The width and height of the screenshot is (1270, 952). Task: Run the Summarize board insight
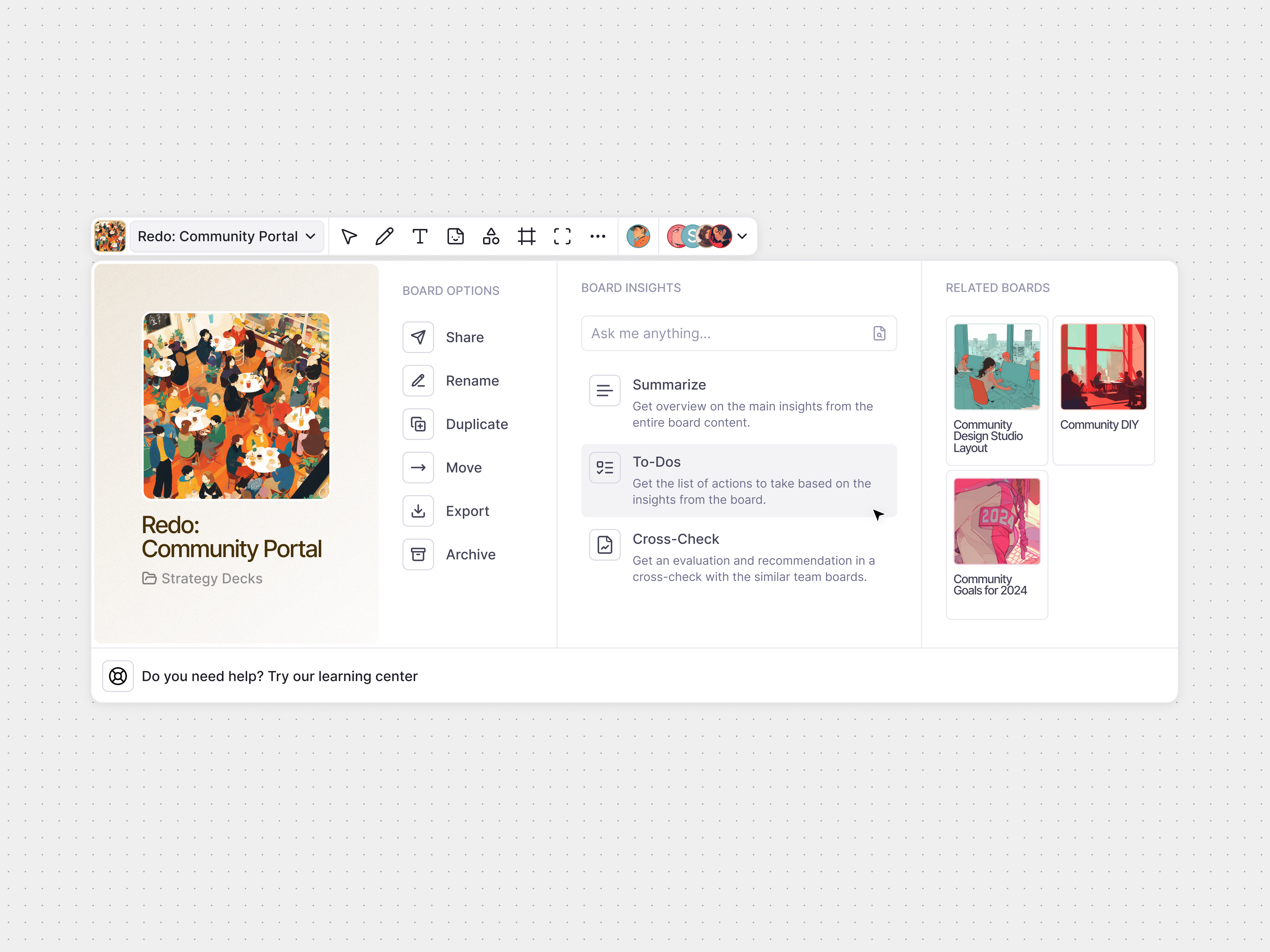669,385
